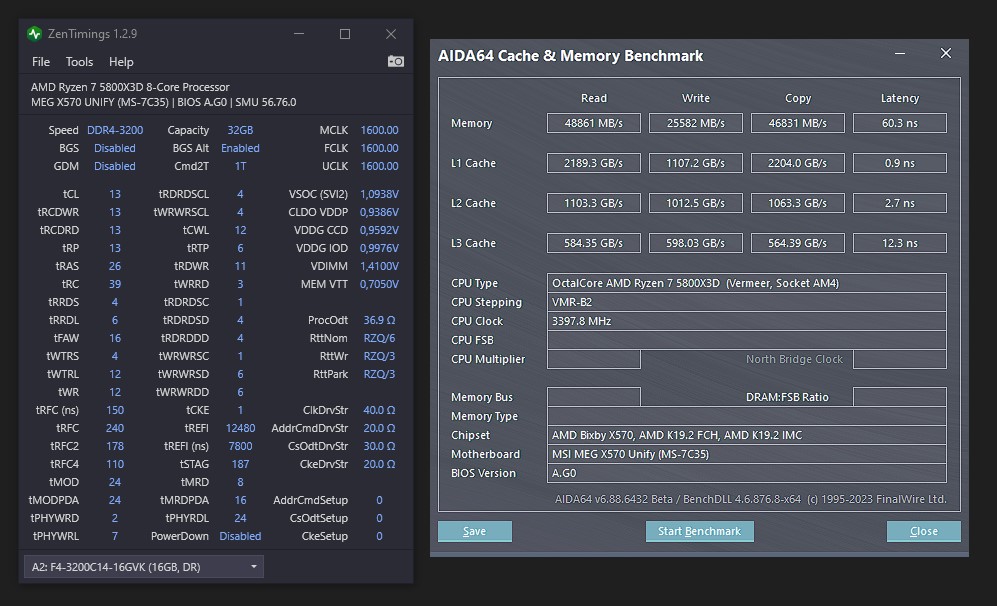Screen dimensions: 997x606
Task: Click the L1 Cache latency 0.9 ns
Action: coord(900,163)
